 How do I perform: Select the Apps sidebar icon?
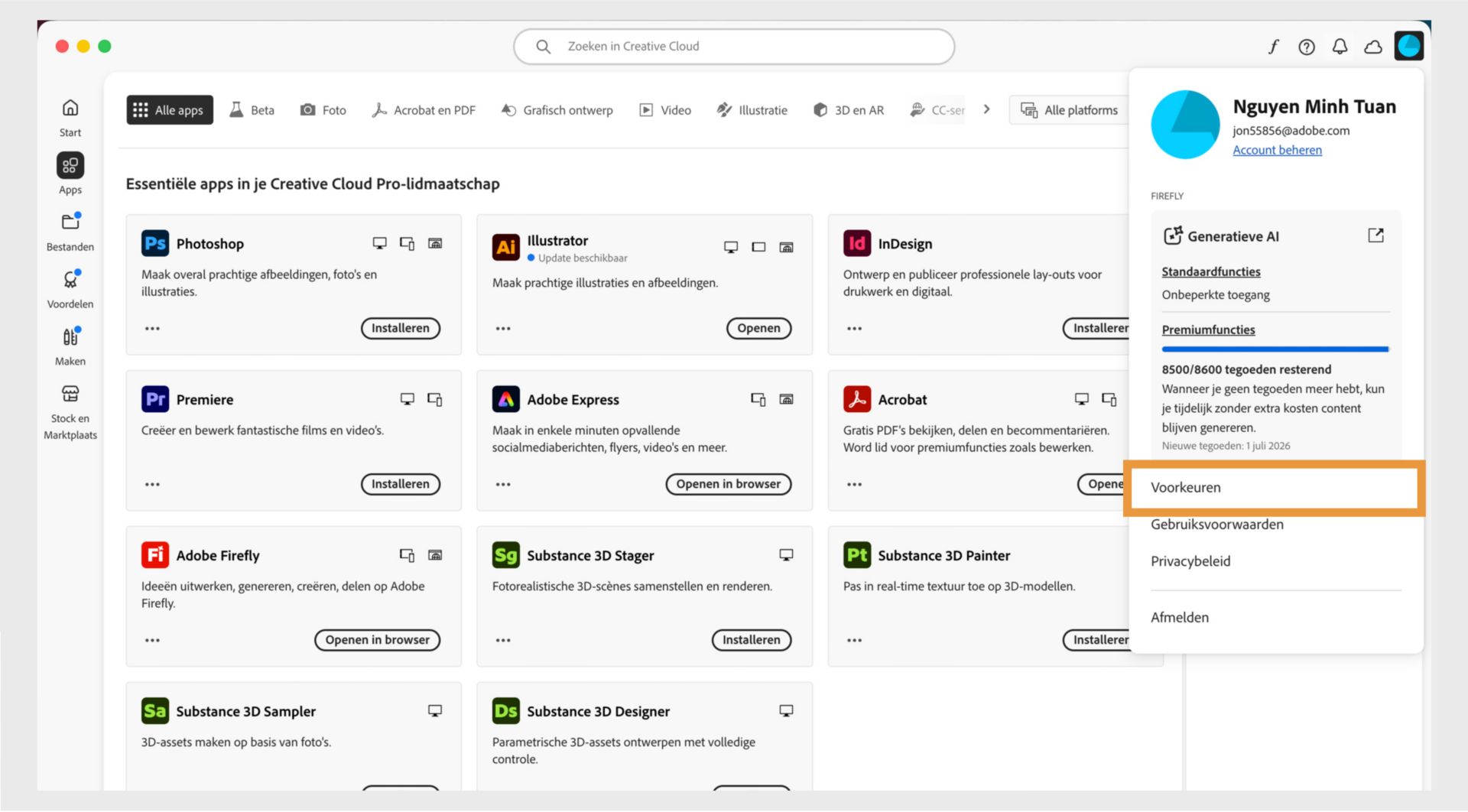(x=70, y=165)
